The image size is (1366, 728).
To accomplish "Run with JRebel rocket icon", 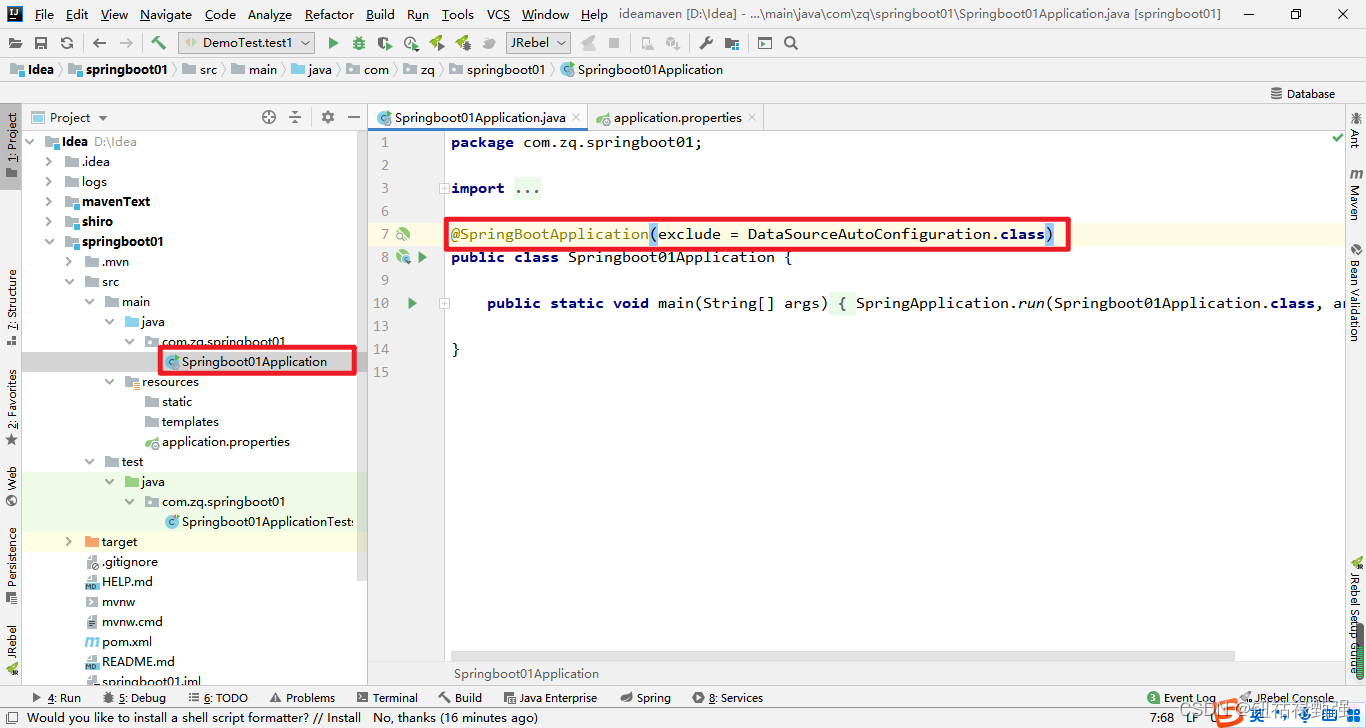I will tap(437, 43).
